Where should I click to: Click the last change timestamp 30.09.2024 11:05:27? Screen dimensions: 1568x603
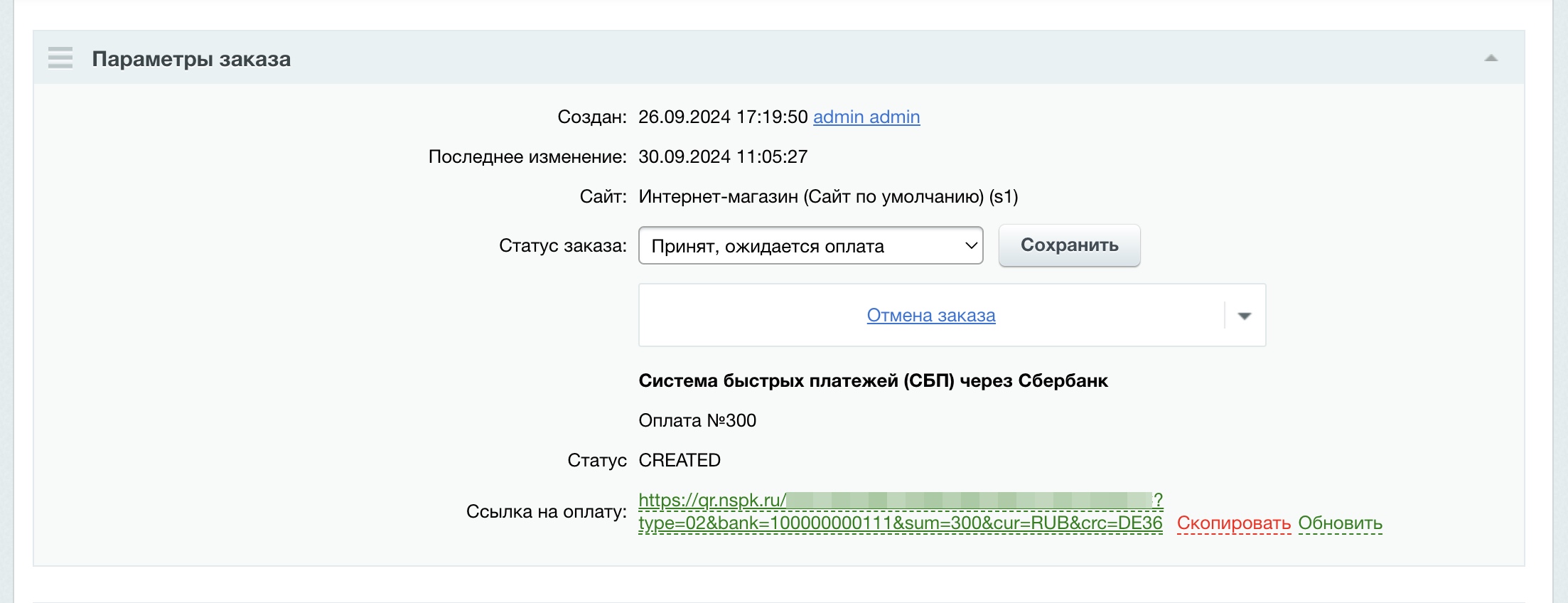pos(722,156)
